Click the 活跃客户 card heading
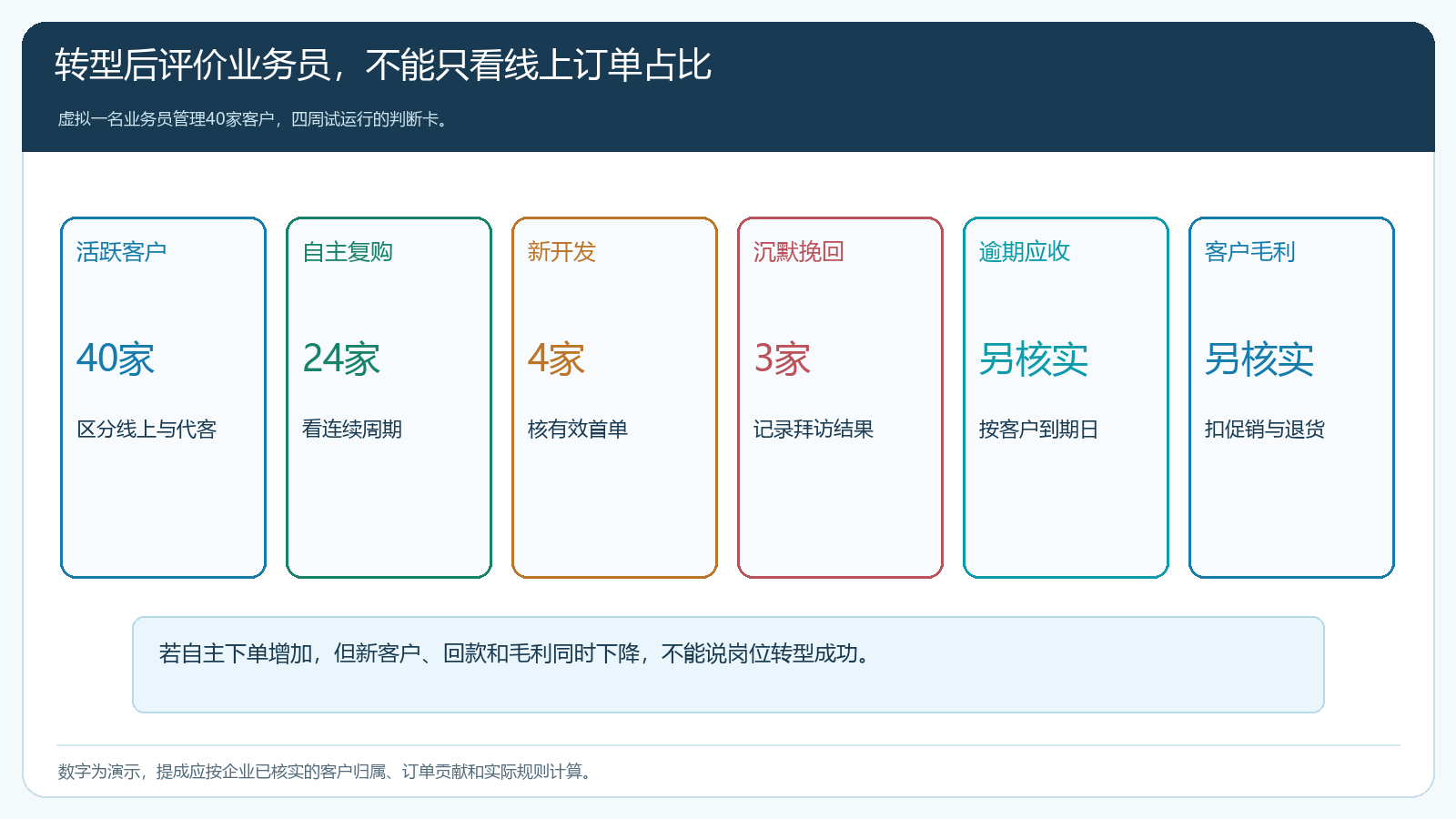This screenshot has height=819, width=1456. (122, 252)
